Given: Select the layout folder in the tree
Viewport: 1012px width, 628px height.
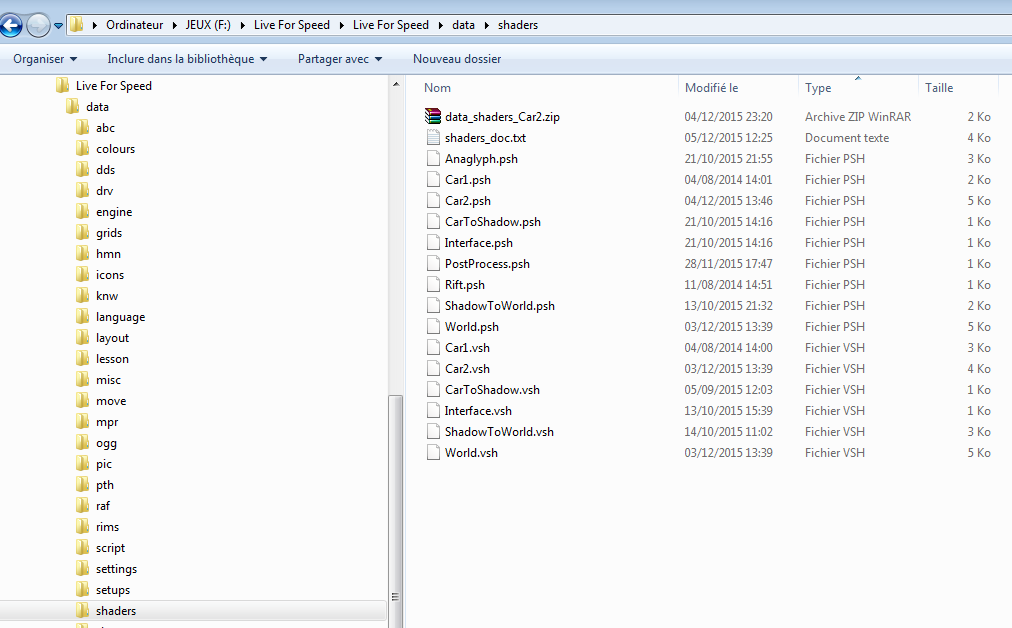Looking at the screenshot, I should point(112,338).
